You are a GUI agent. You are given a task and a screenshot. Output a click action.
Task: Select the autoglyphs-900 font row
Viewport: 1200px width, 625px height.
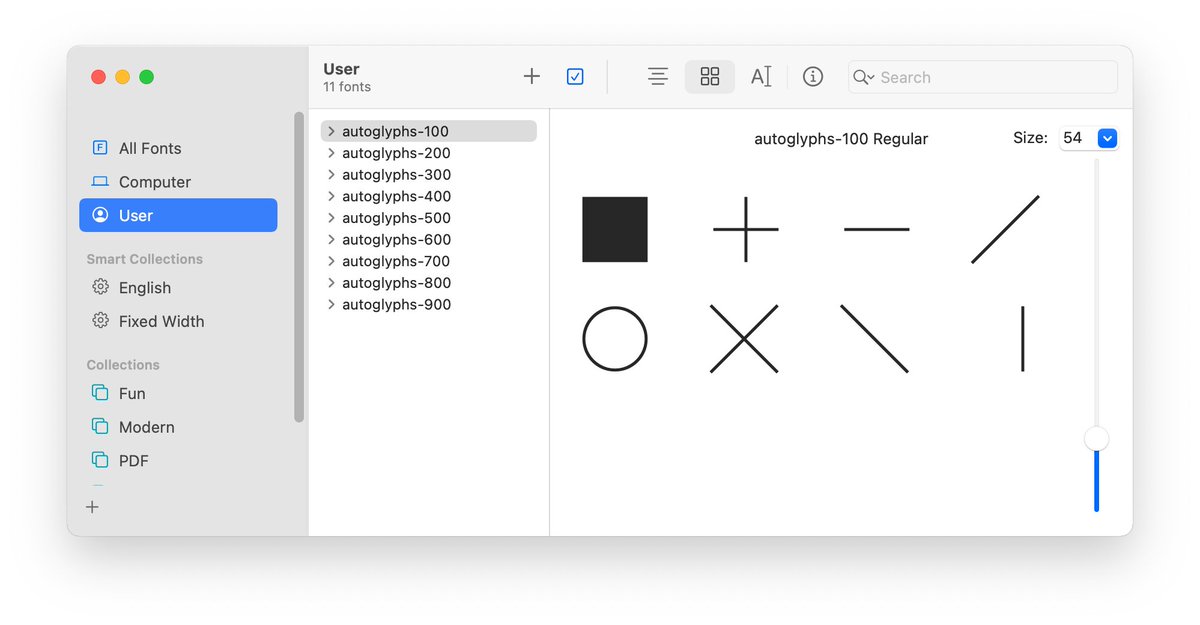click(x=428, y=305)
